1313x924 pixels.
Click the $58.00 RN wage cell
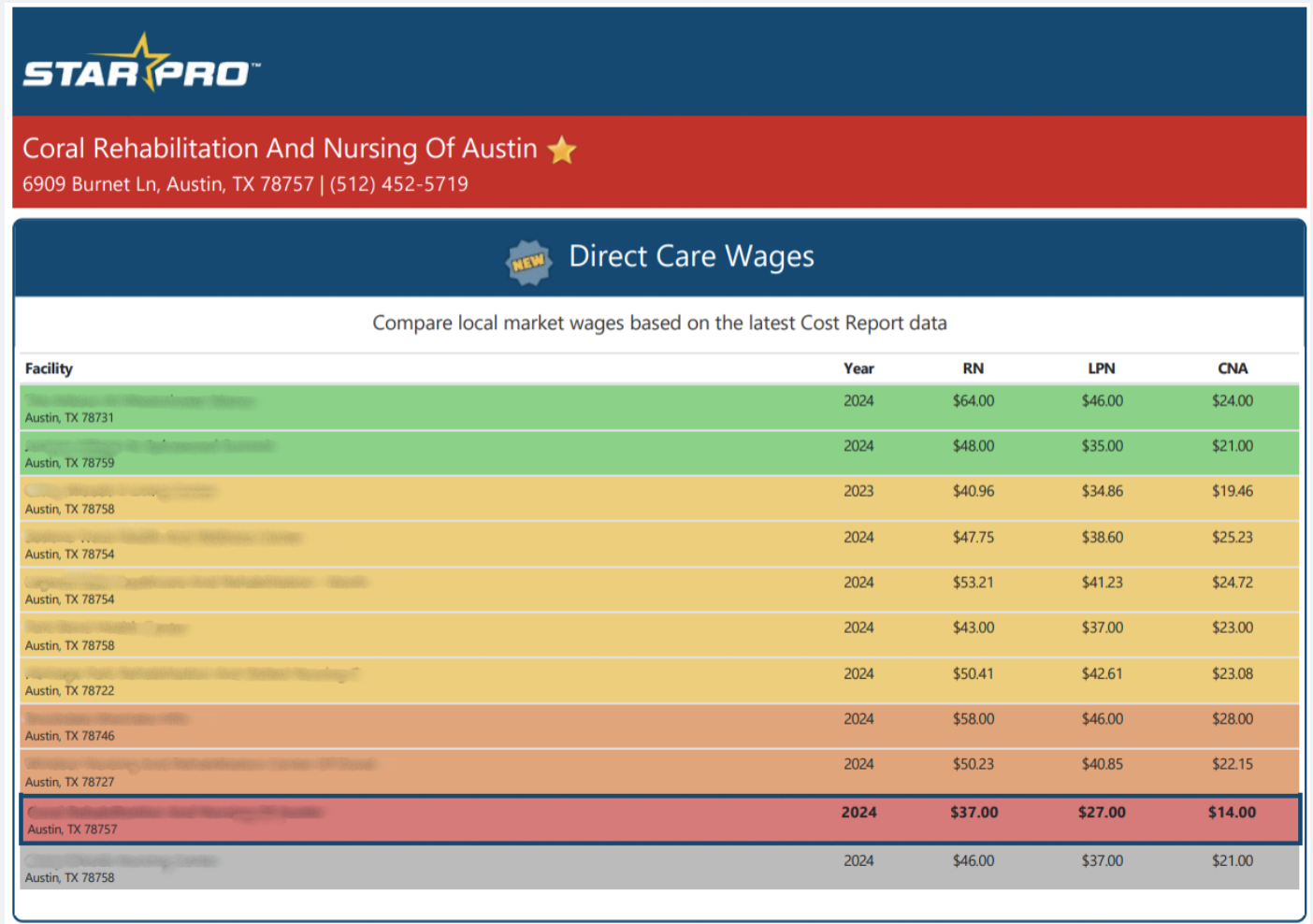(x=974, y=719)
